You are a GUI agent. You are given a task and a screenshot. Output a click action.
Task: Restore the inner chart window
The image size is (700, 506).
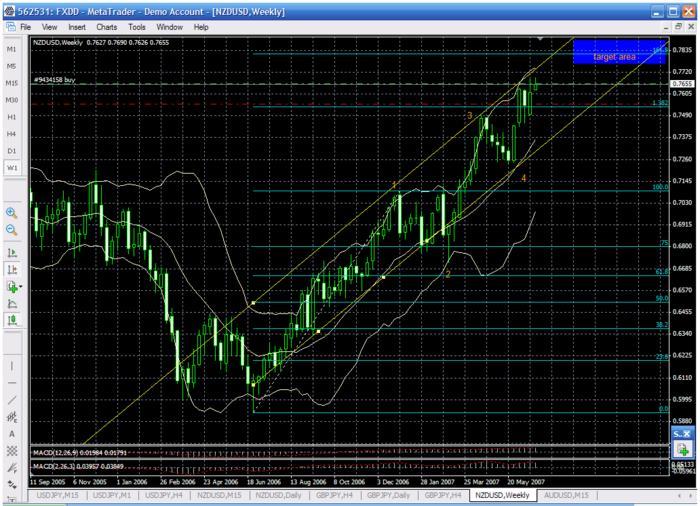678,27
